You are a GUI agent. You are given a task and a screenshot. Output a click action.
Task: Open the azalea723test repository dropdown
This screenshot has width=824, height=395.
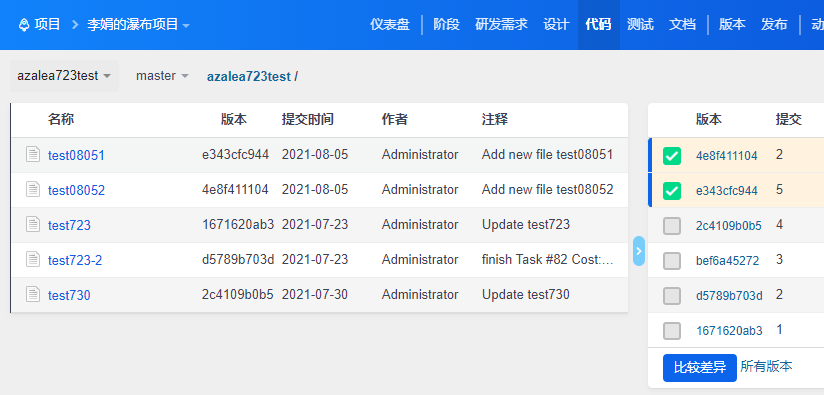coord(64,76)
